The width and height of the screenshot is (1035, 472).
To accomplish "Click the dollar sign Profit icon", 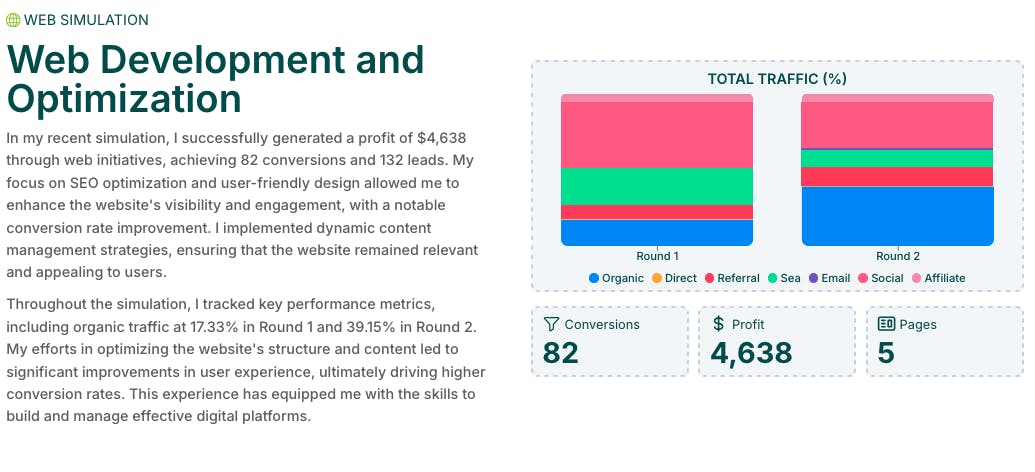I will [x=718, y=324].
